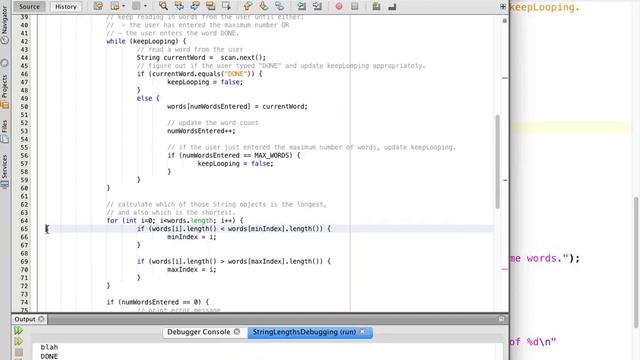Uncomment the selected code lines
Screen dimensions: 640x360
click(x=392, y=6)
